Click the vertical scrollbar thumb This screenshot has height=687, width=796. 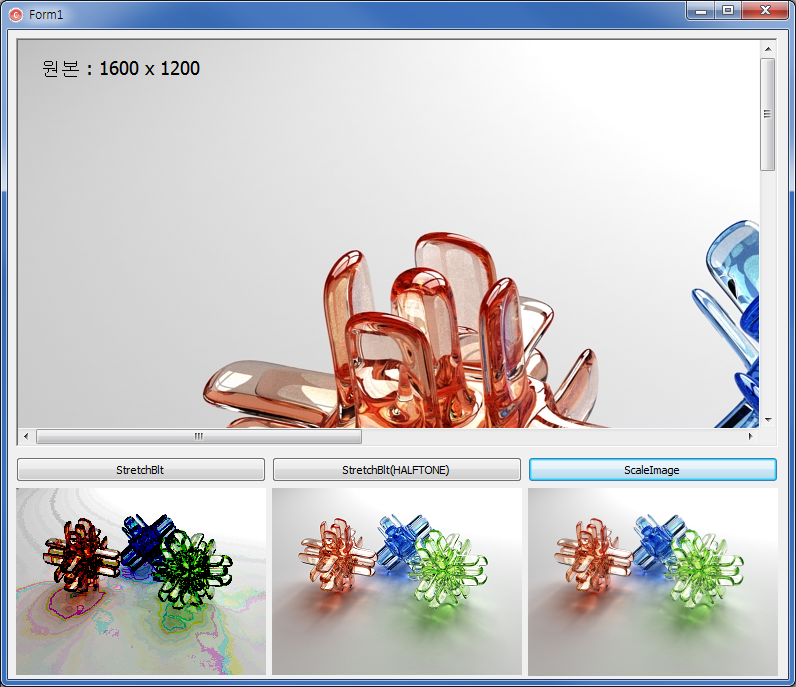(x=768, y=114)
